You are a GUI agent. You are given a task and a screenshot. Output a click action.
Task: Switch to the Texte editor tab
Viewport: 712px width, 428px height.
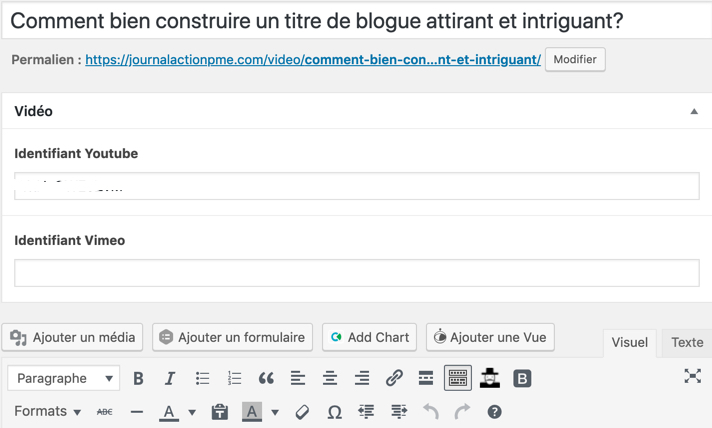[687, 343]
